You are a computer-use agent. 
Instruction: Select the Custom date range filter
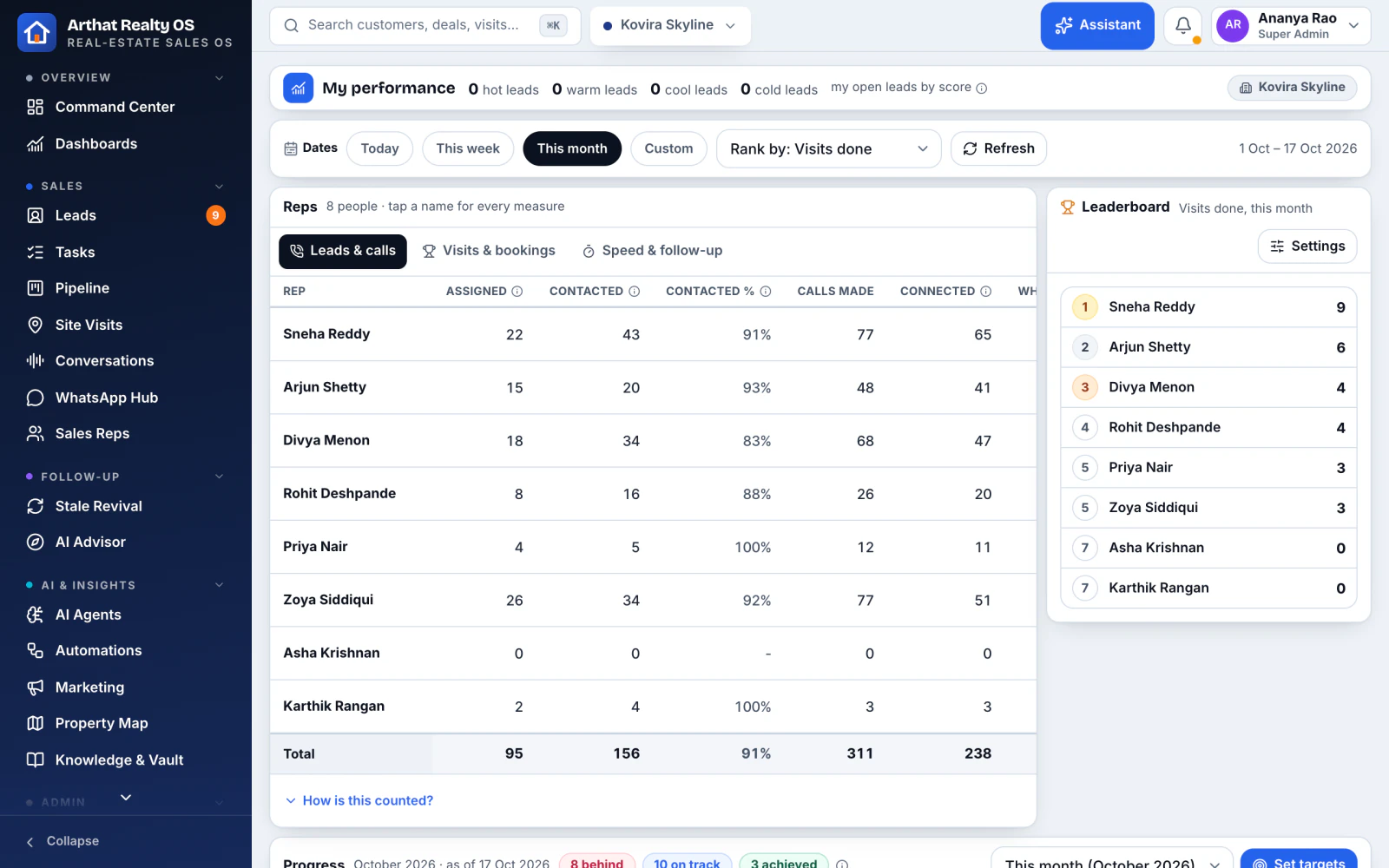pos(668,148)
